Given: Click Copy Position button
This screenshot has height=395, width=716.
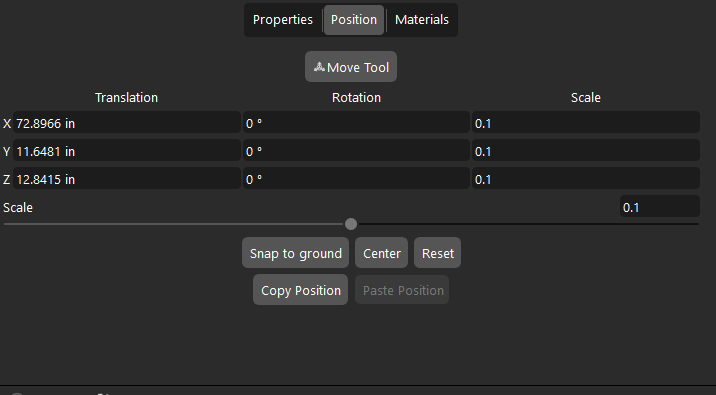Looking at the screenshot, I should click(x=300, y=290).
